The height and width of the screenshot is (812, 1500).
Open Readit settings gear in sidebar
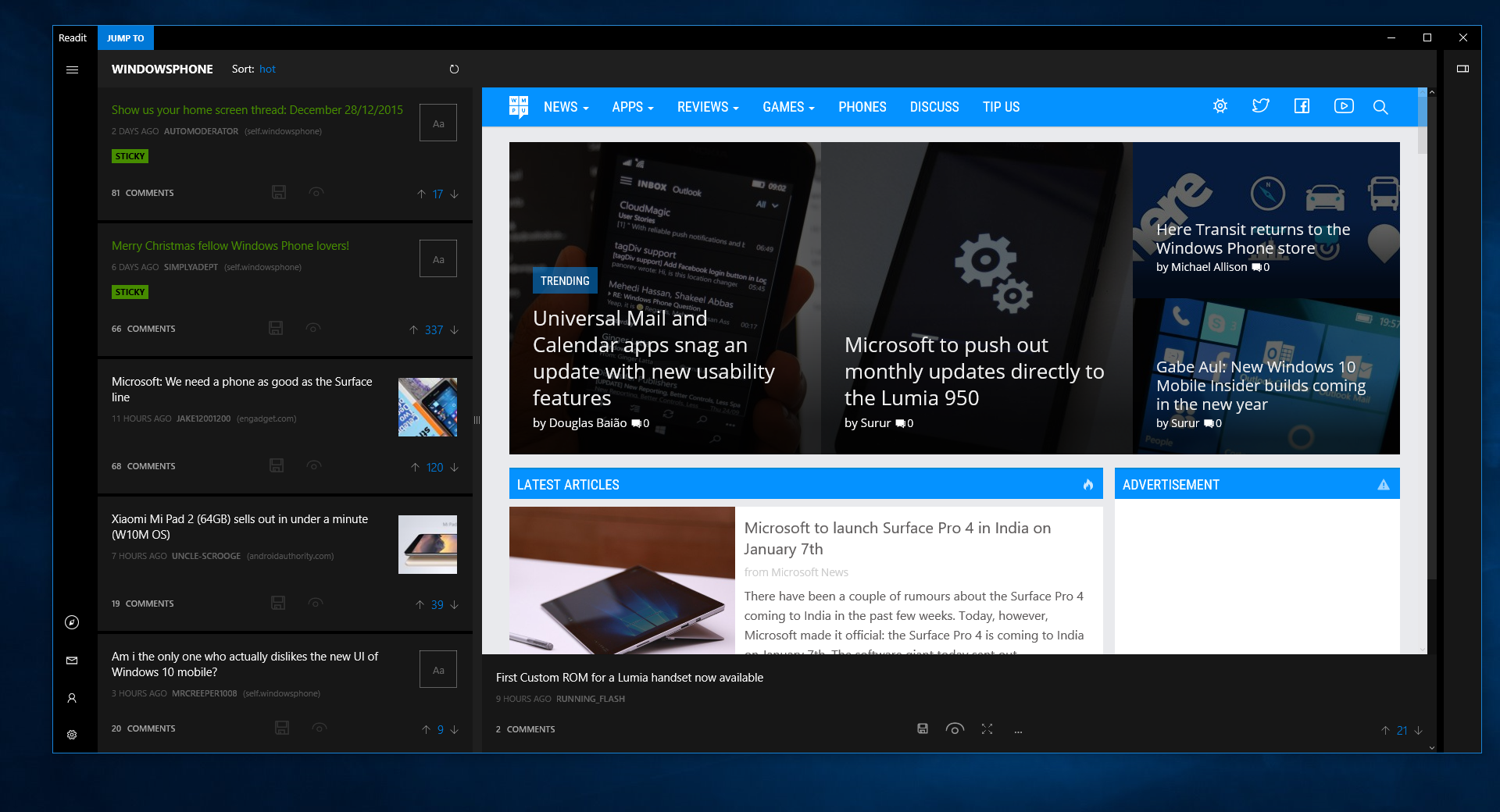(x=72, y=735)
